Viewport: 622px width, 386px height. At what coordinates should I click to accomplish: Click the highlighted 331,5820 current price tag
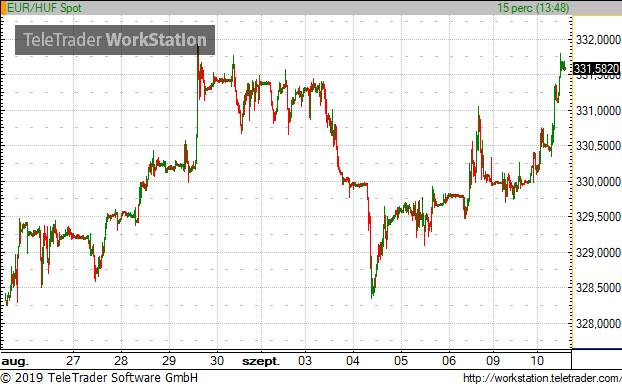click(x=597, y=69)
